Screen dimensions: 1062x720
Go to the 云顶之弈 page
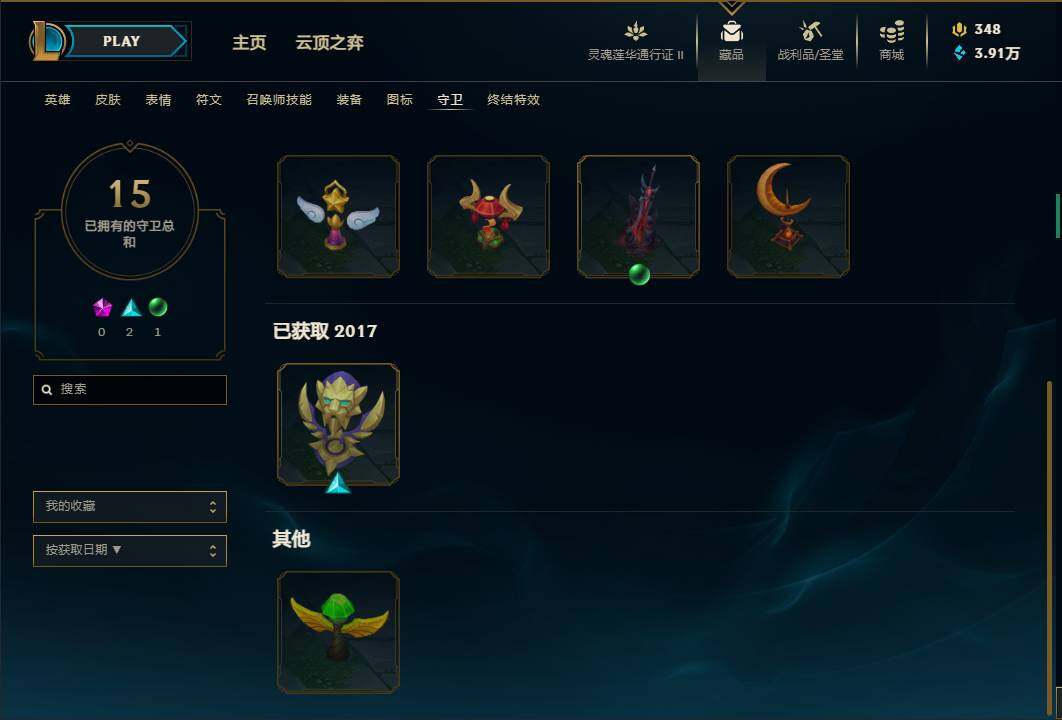(x=329, y=42)
